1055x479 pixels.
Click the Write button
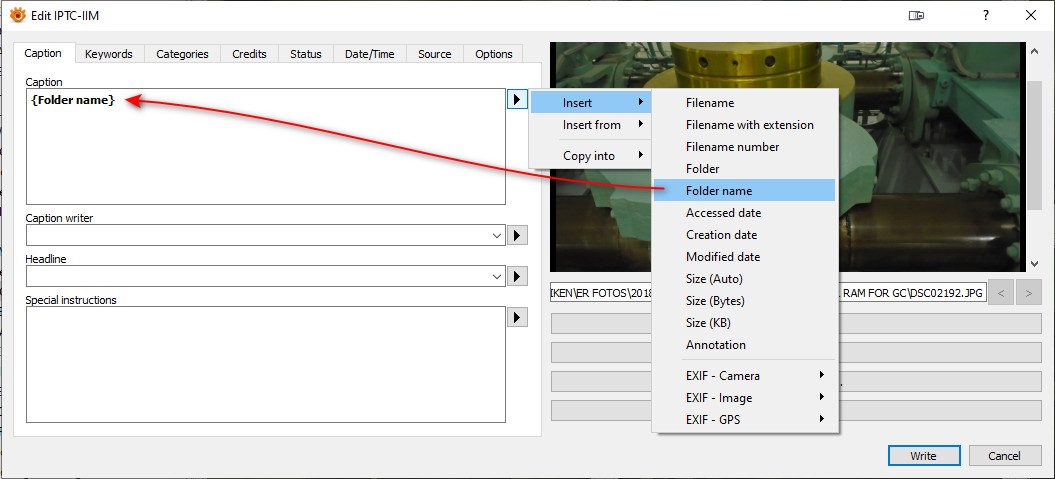coord(923,455)
